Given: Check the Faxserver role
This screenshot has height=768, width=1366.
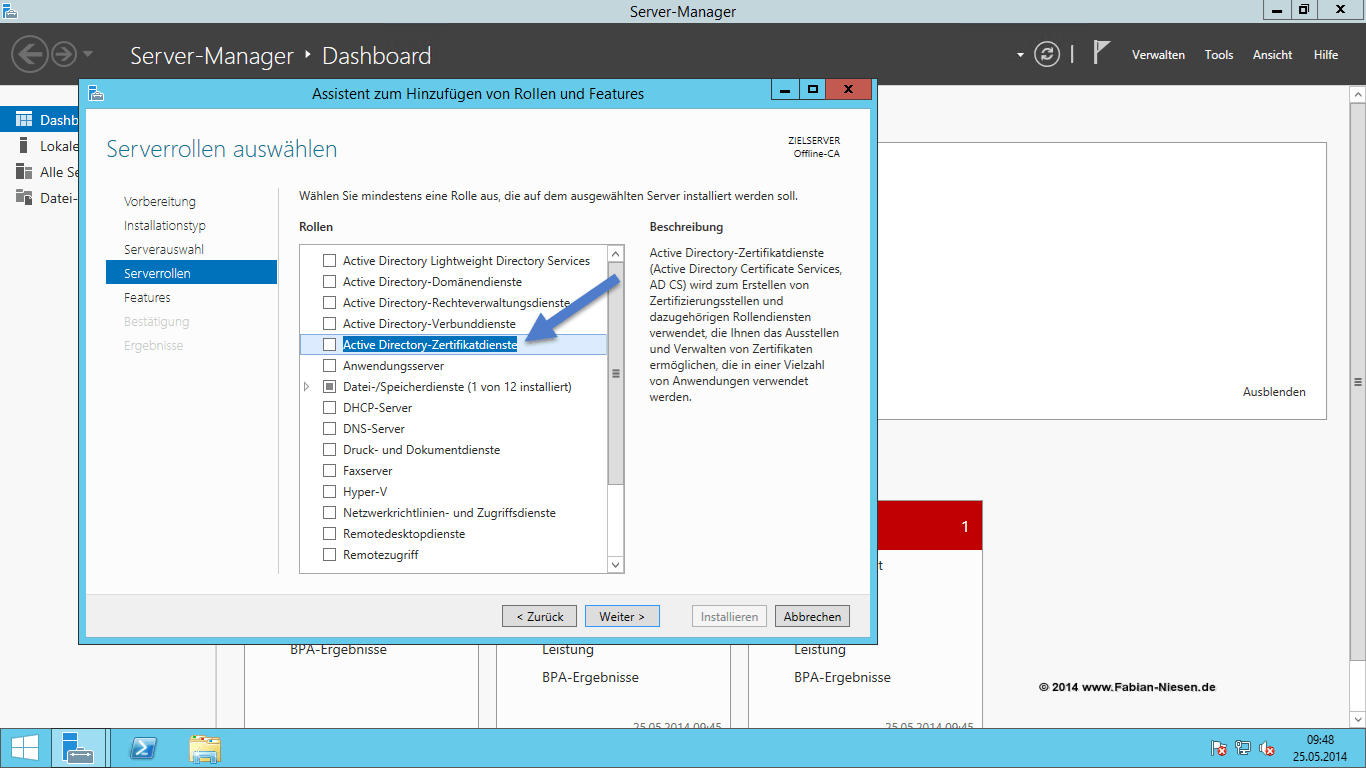Looking at the screenshot, I should pos(330,471).
